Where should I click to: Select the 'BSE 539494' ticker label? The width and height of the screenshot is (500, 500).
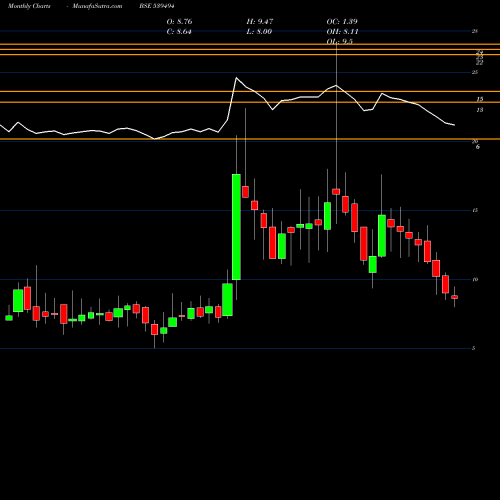pos(157,6)
